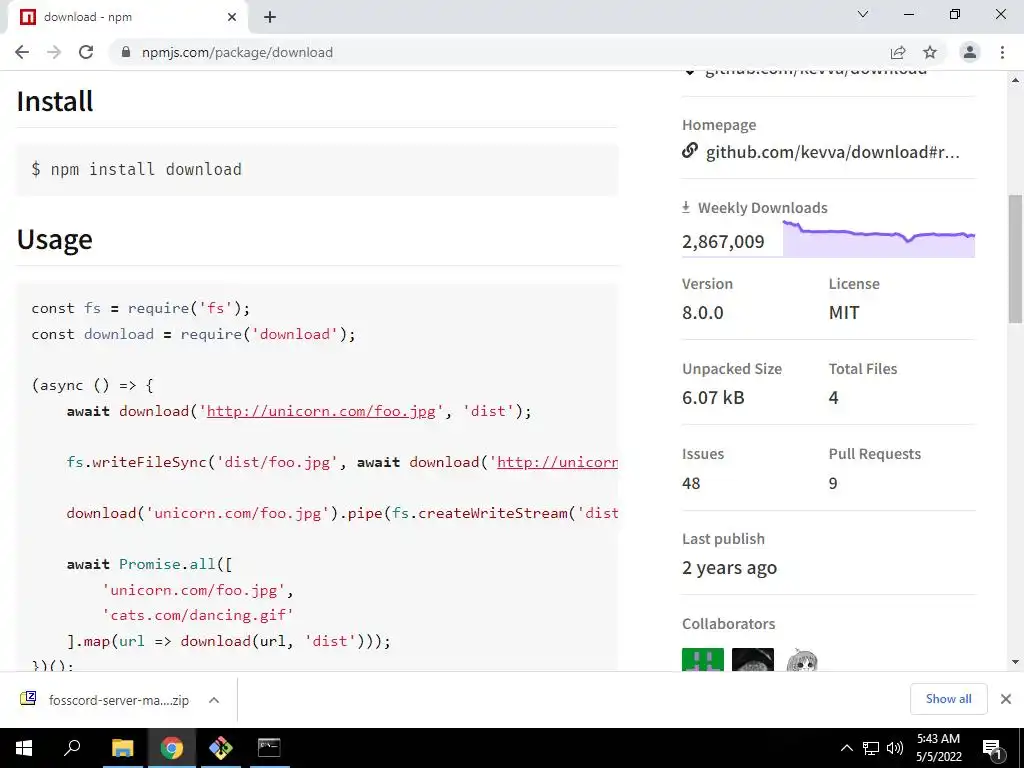Click the page vertical scrollbar thumb

(x=1015, y=259)
